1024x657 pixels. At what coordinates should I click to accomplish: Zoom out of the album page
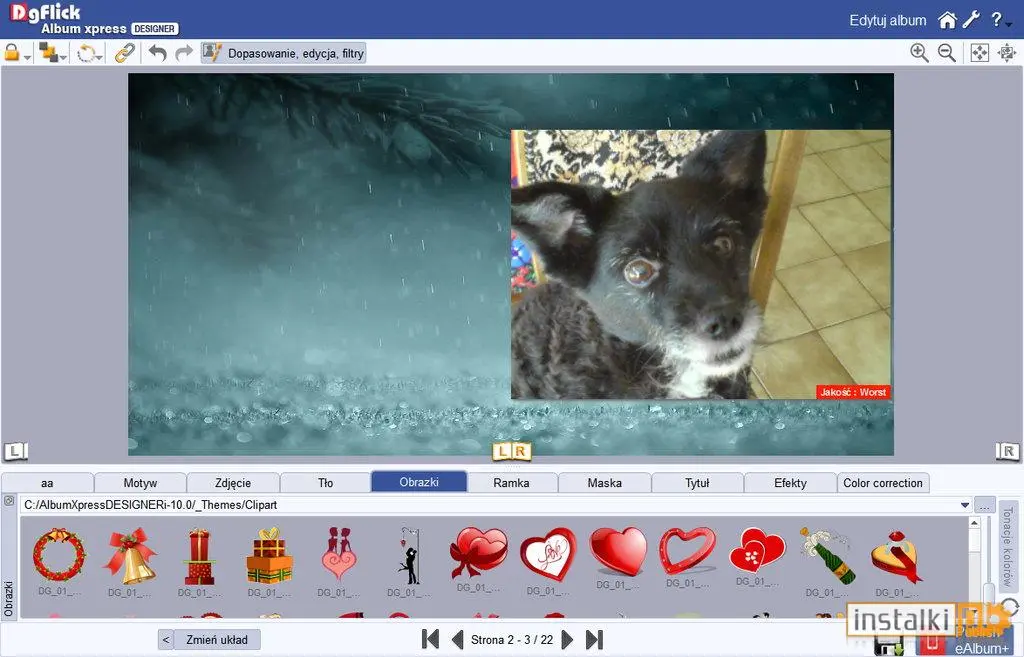tap(947, 53)
